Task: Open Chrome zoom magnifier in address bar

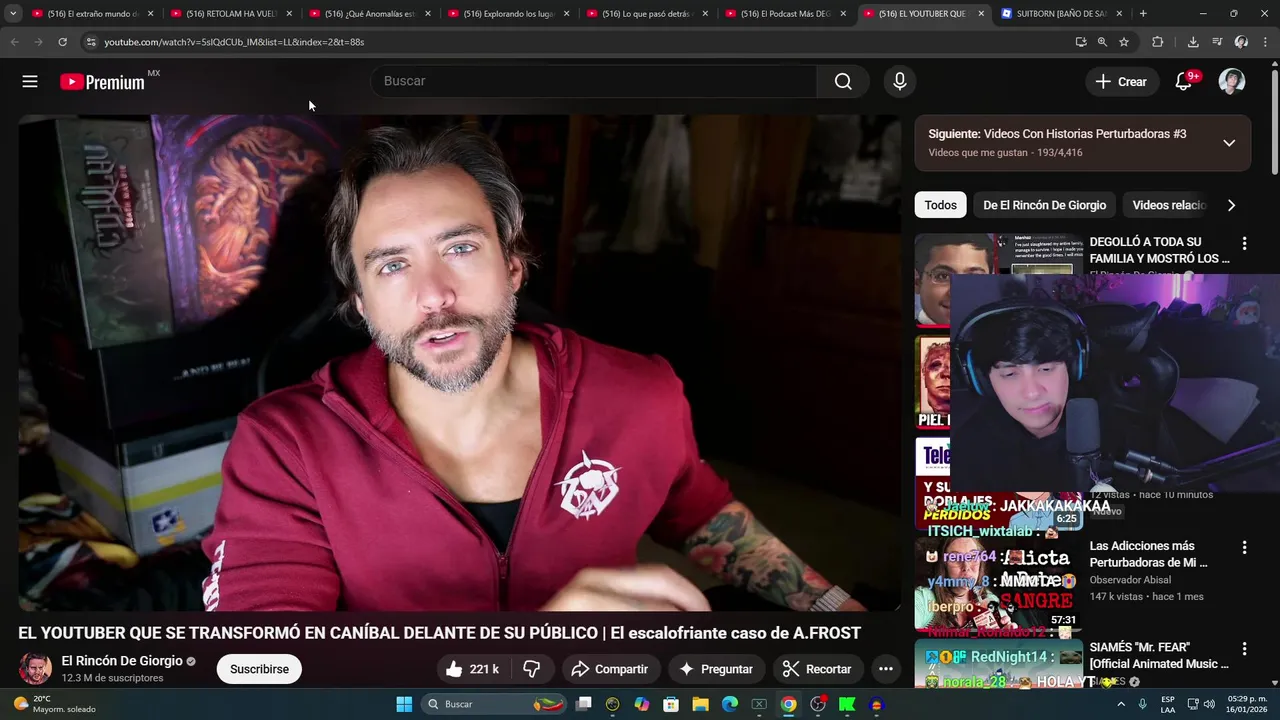Action: coord(1102,42)
